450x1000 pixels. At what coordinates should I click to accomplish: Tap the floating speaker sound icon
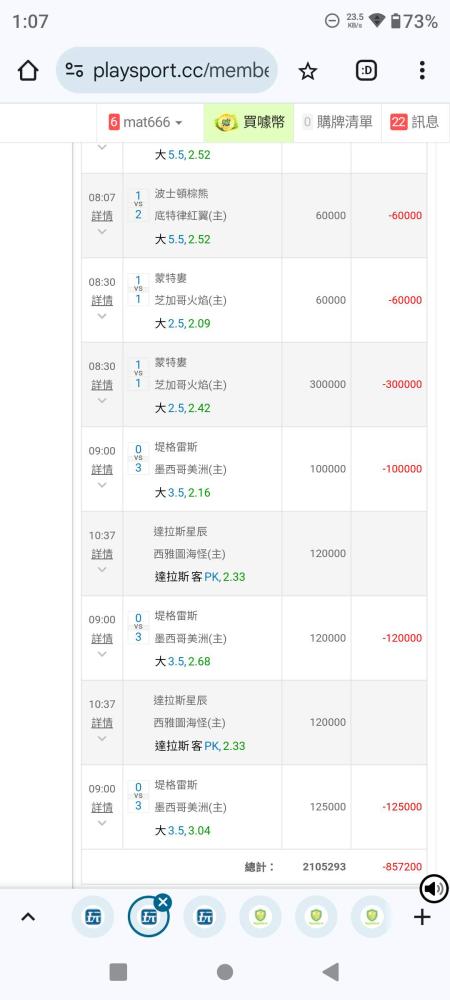click(434, 888)
